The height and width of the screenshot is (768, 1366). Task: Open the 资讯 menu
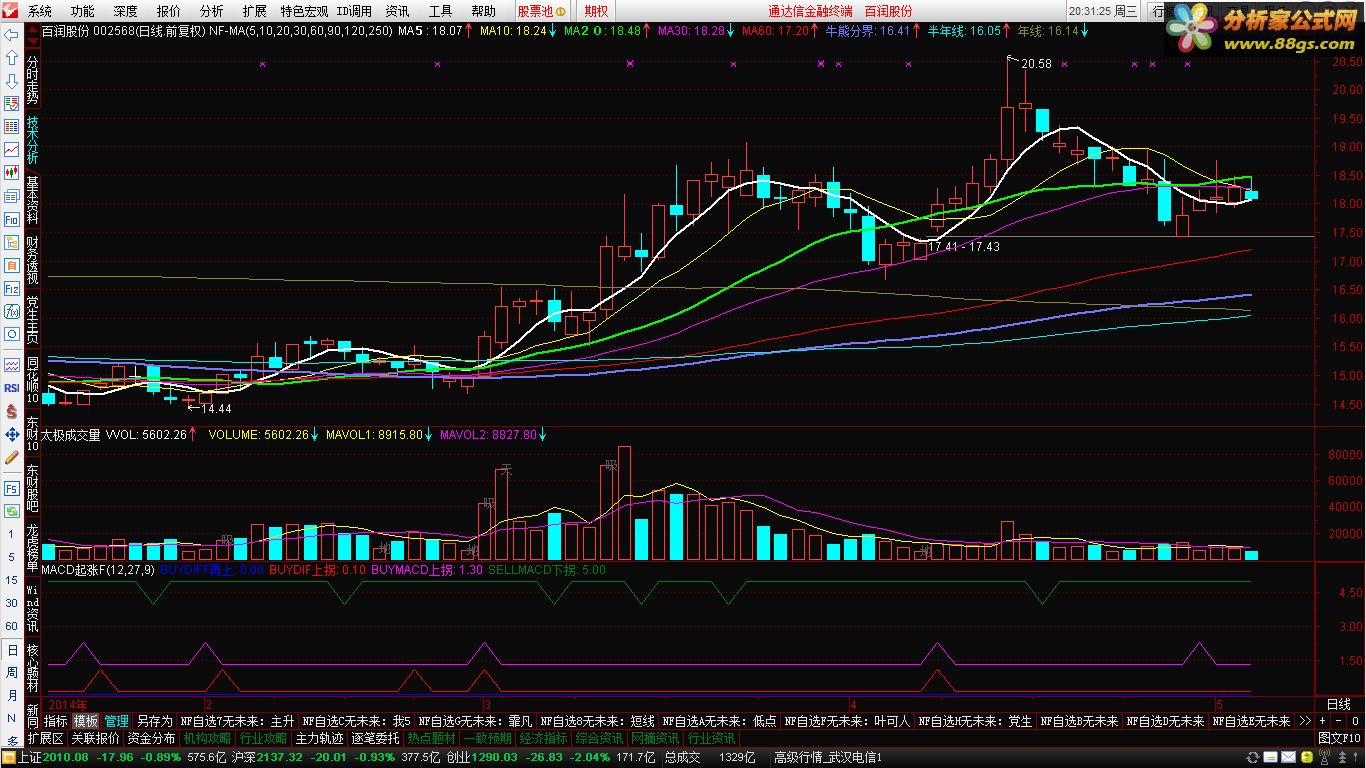(x=397, y=11)
